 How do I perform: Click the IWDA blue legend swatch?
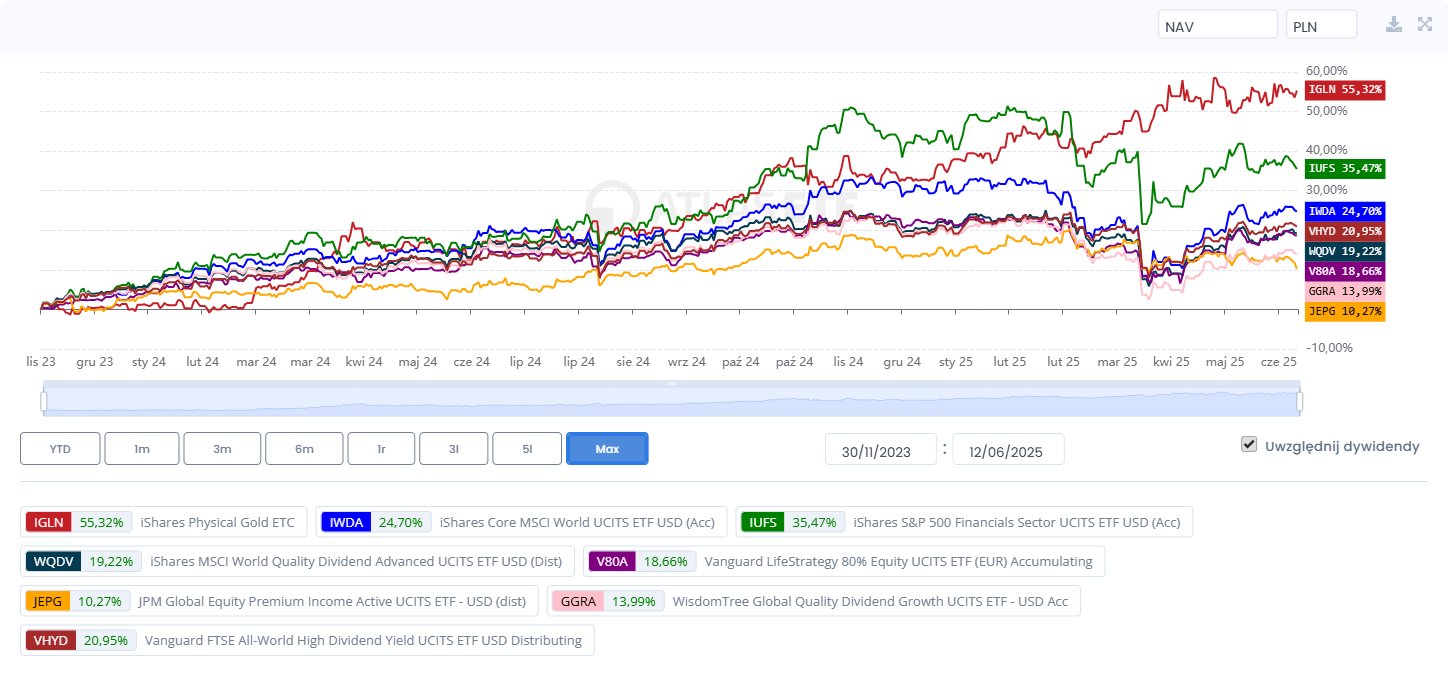(346, 522)
